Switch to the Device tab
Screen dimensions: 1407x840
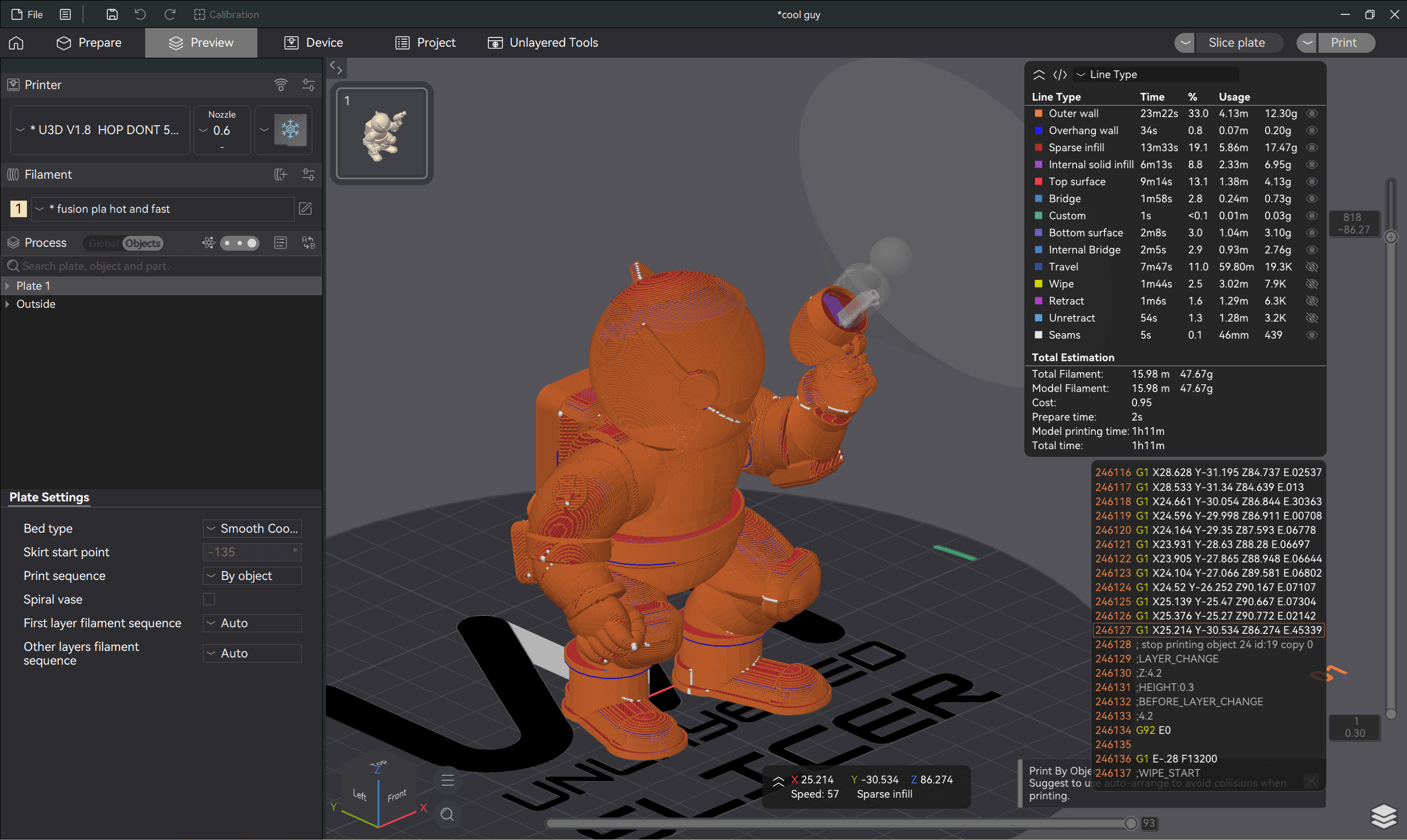(x=313, y=43)
